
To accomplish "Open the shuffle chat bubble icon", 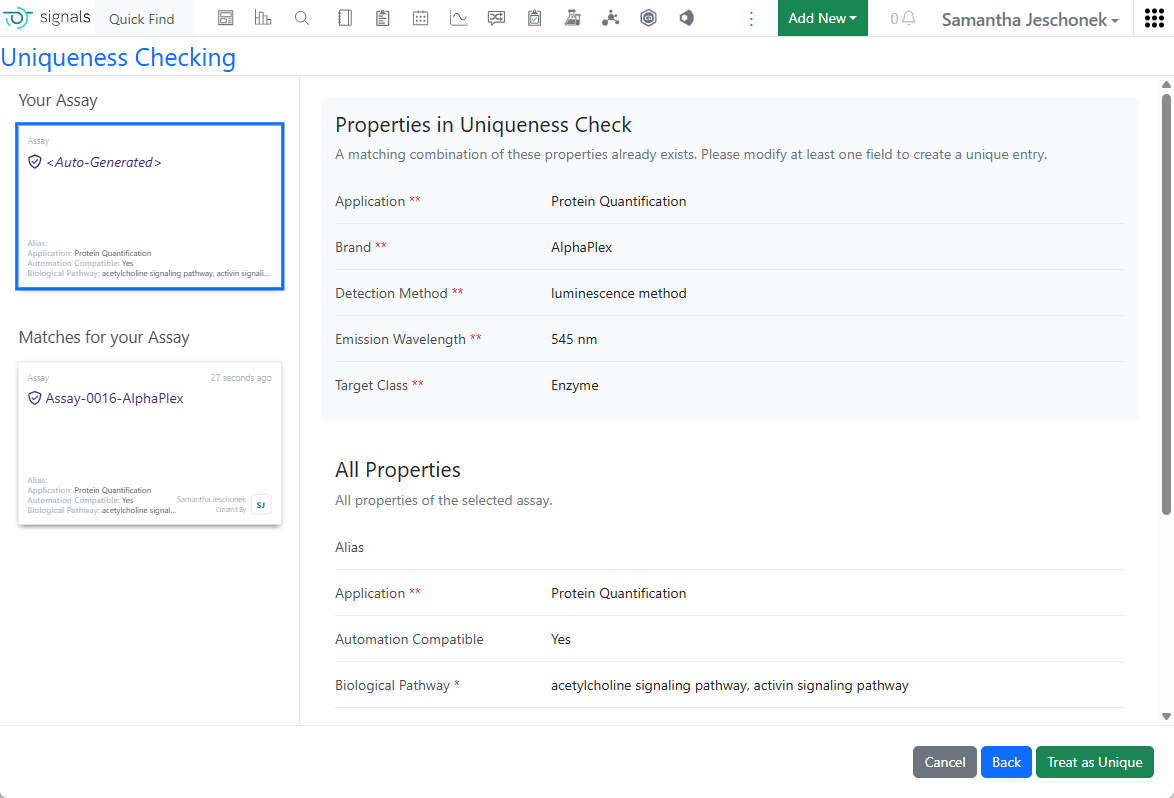I will click(x=496, y=18).
